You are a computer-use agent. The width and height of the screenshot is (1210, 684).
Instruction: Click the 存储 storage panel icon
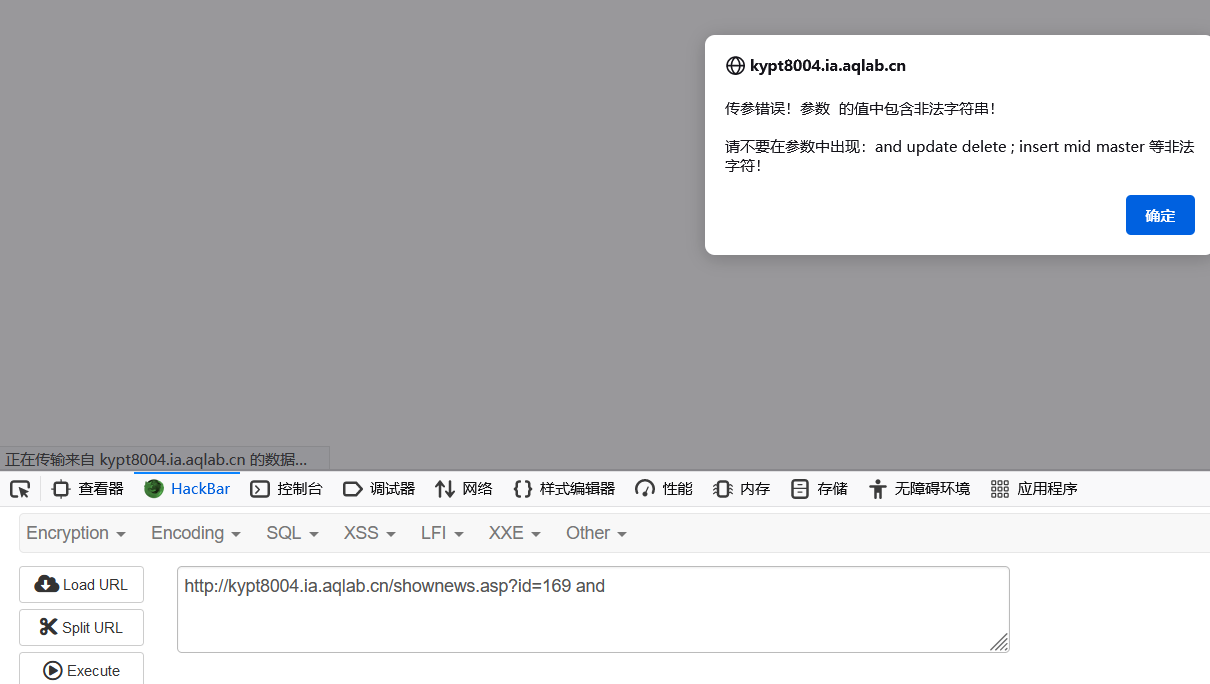tap(800, 488)
